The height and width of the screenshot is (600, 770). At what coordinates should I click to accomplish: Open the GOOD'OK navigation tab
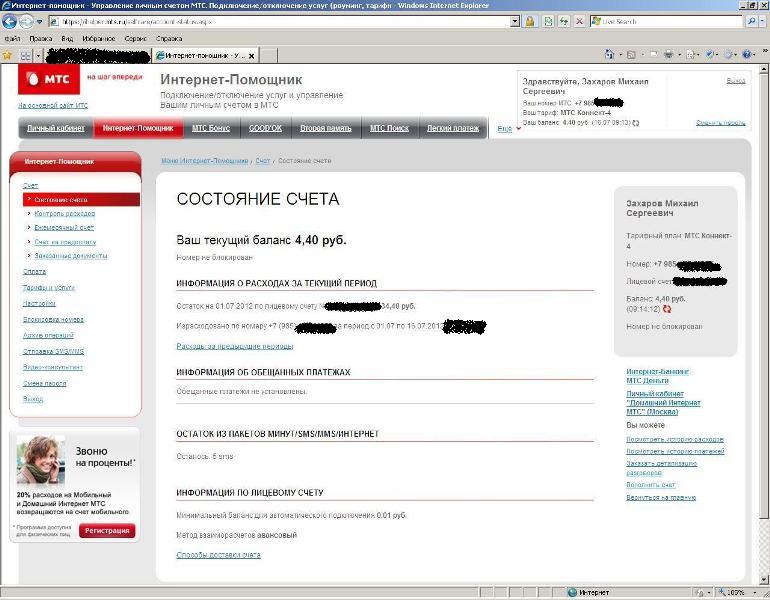[265, 128]
